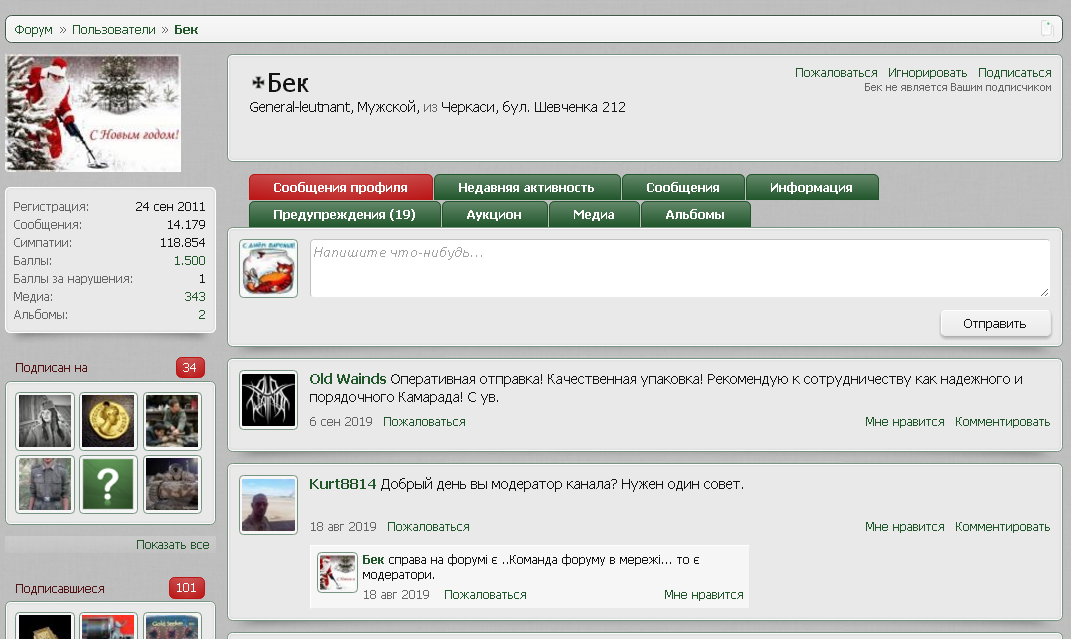
Task: Open followed user with tank avatar
Action: 172,484
